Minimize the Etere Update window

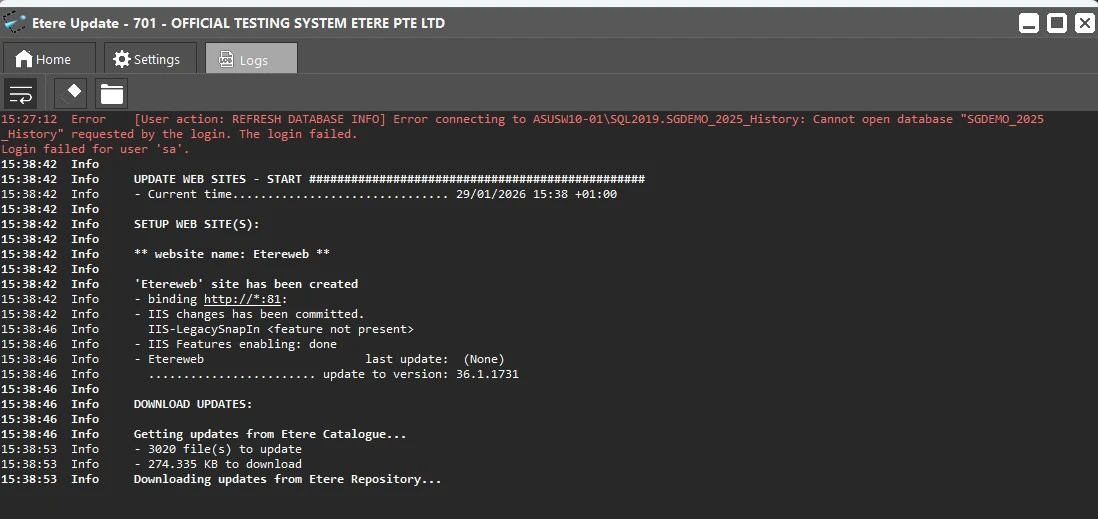coord(1028,23)
